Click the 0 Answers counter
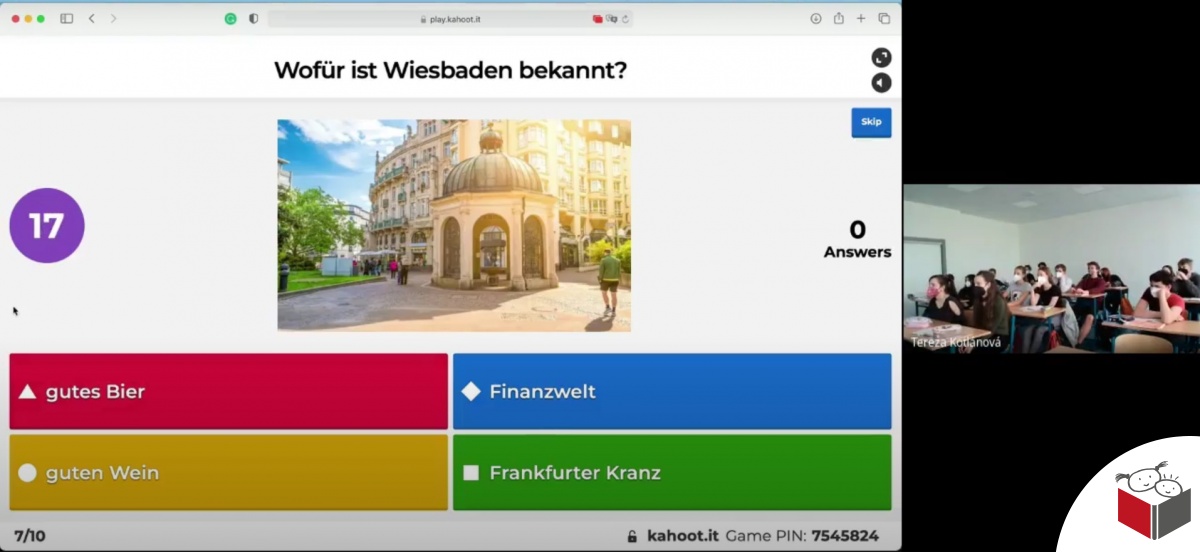The image size is (1200, 552). click(x=857, y=240)
